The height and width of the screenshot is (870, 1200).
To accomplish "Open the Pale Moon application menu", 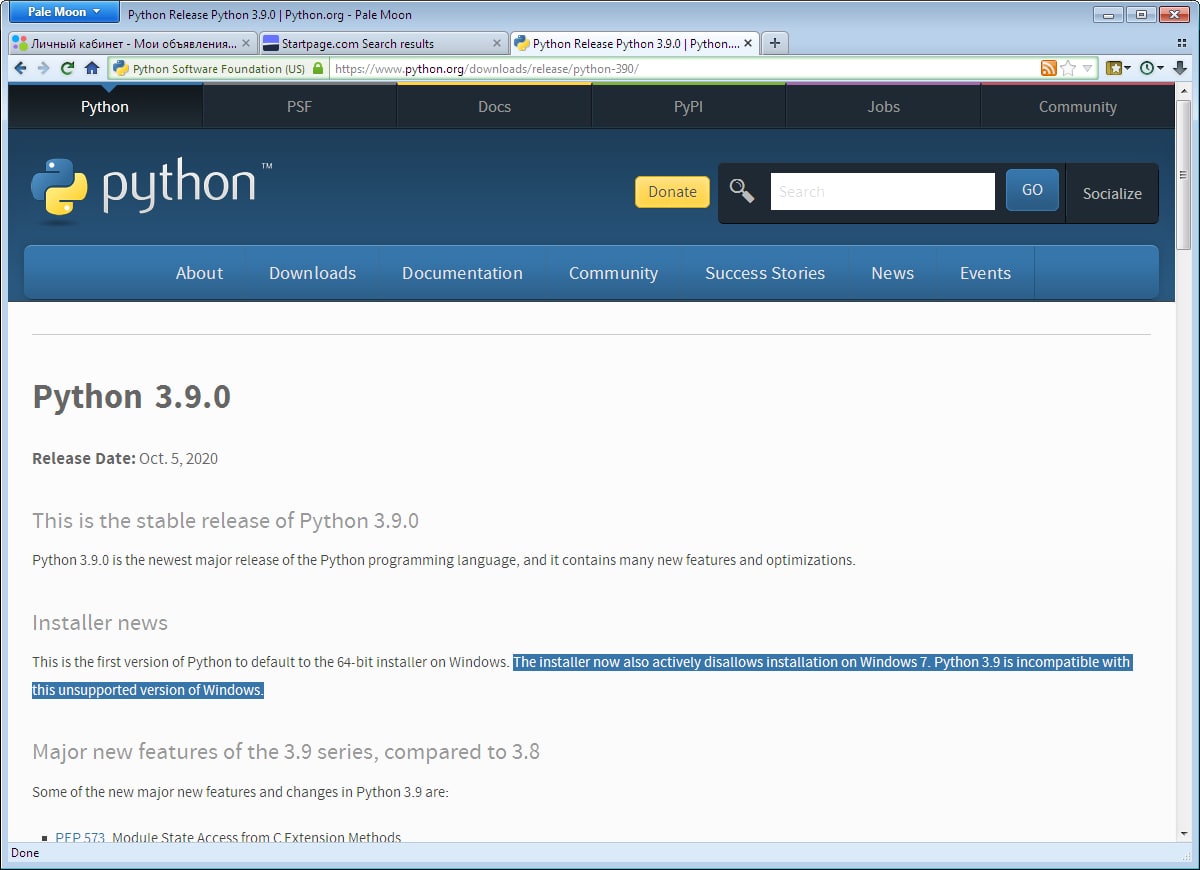I will pyautogui.click(x=63, y=12).
